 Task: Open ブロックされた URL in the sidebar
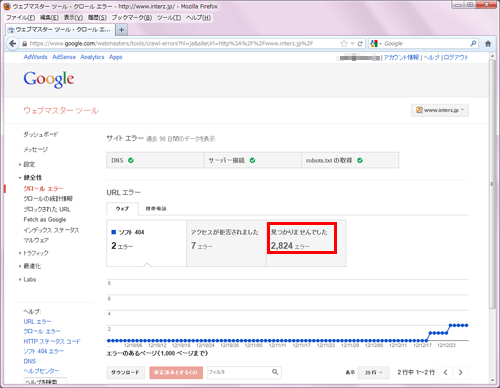[x=47, y=209]
